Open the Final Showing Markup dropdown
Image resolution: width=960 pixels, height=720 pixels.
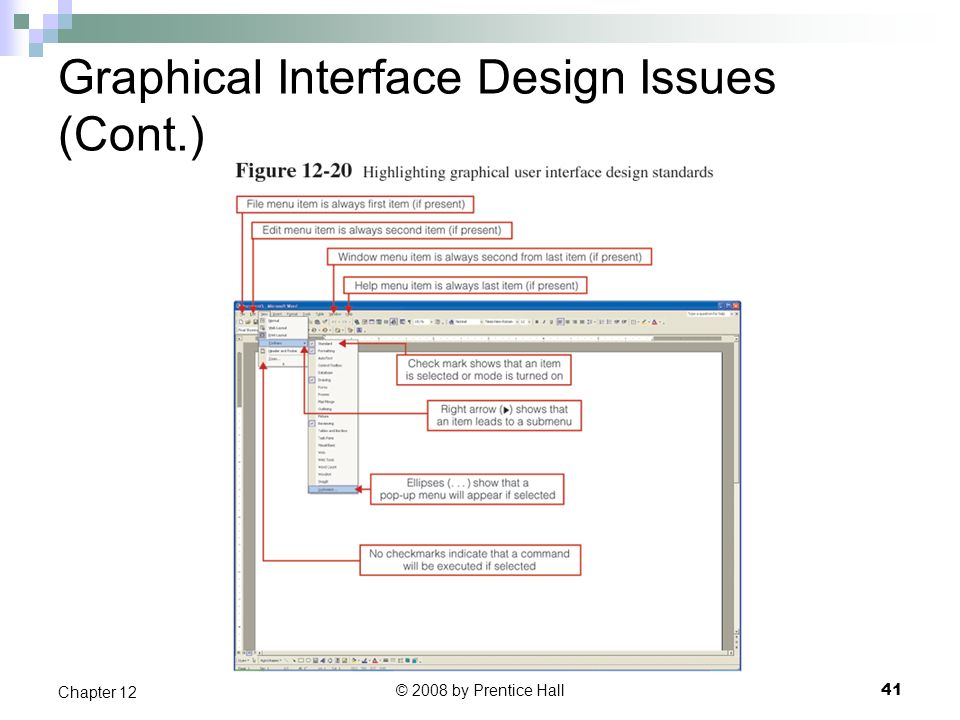[247, 330]
